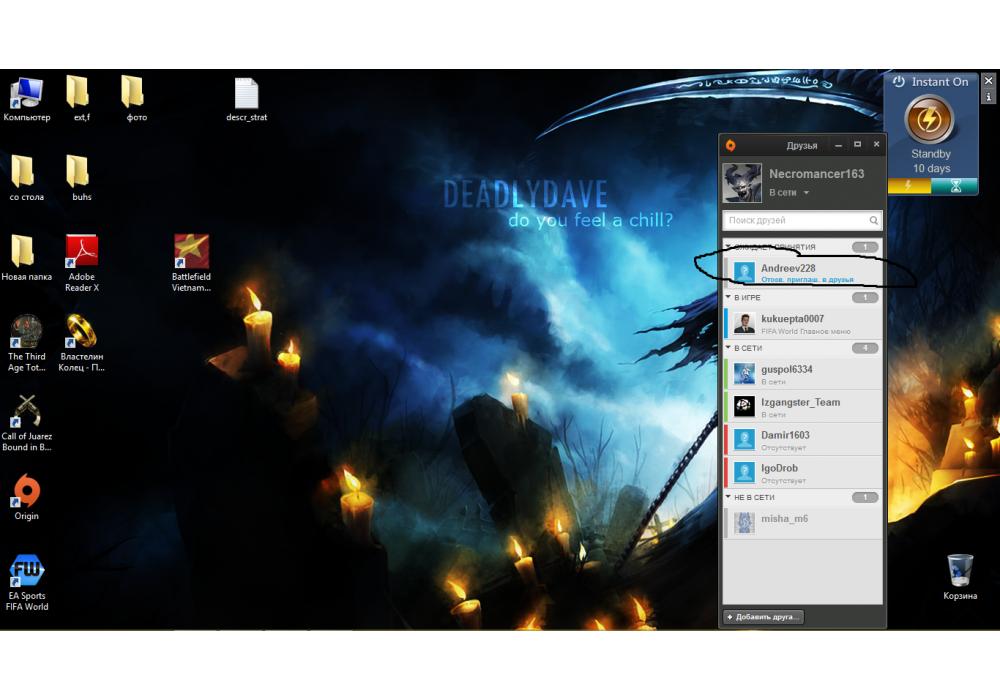
Task: Minimize the Друзья window
Action: click(839, 145)
